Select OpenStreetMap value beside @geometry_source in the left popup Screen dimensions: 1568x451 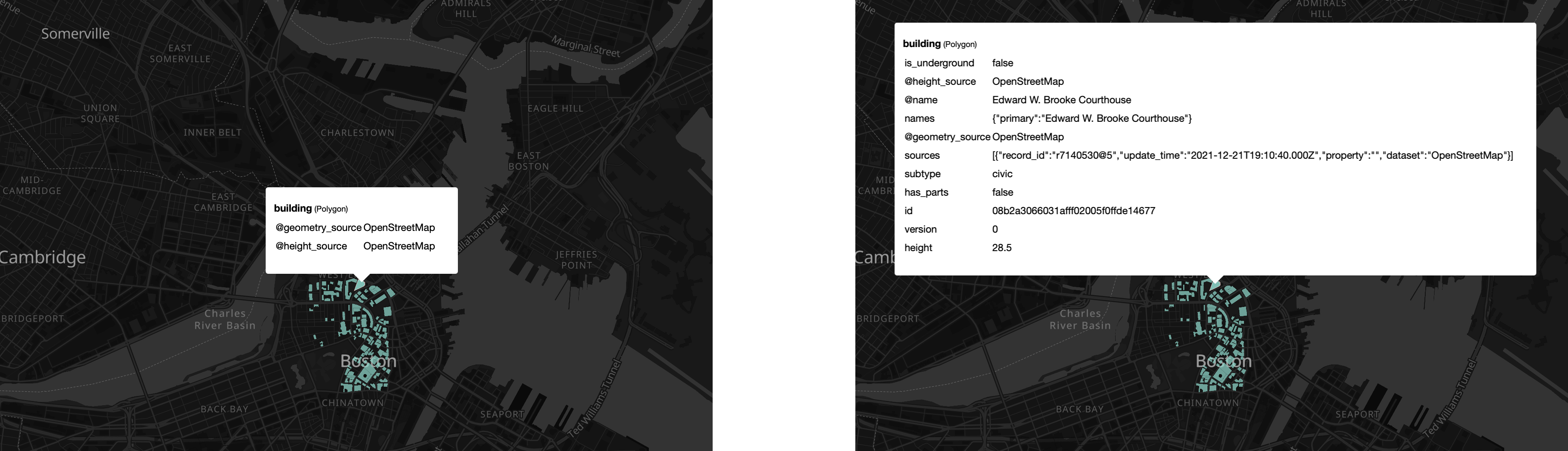(x=399, y=228)
